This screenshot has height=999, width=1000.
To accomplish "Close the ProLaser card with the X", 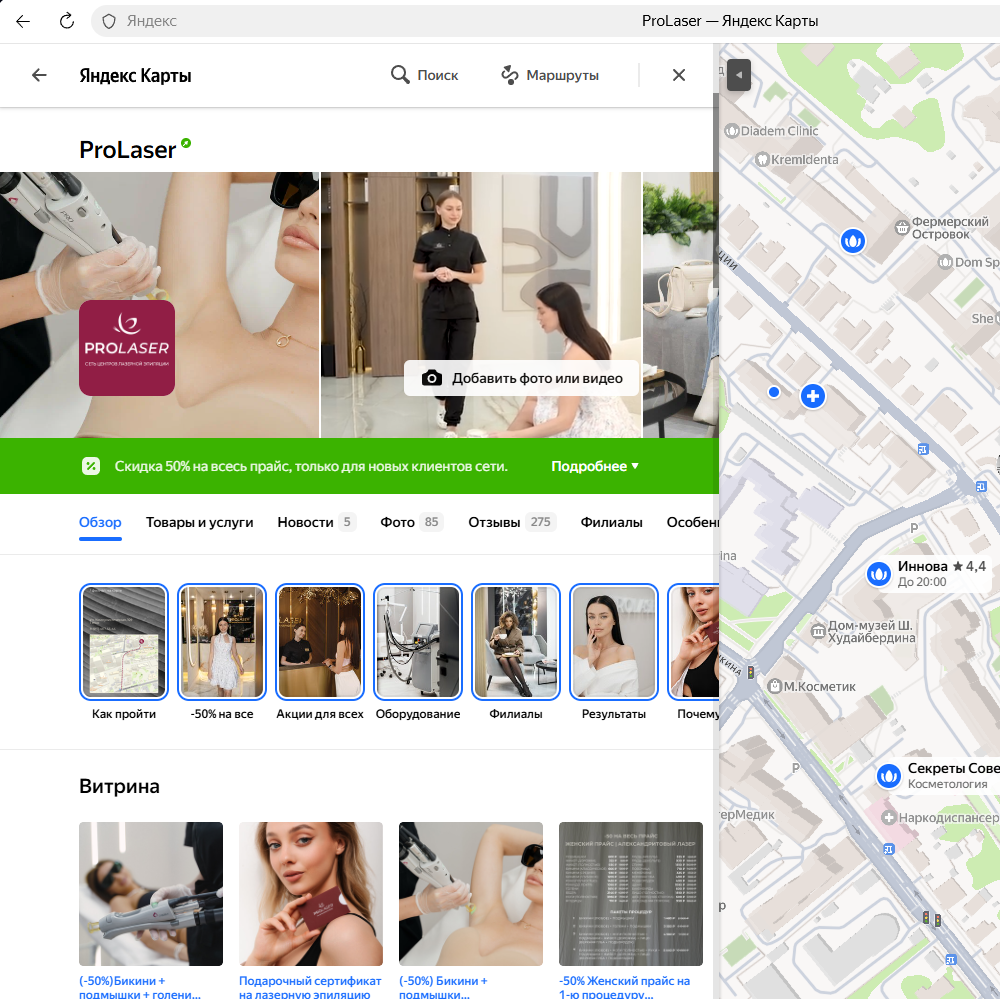I will [x=679, y=75].
